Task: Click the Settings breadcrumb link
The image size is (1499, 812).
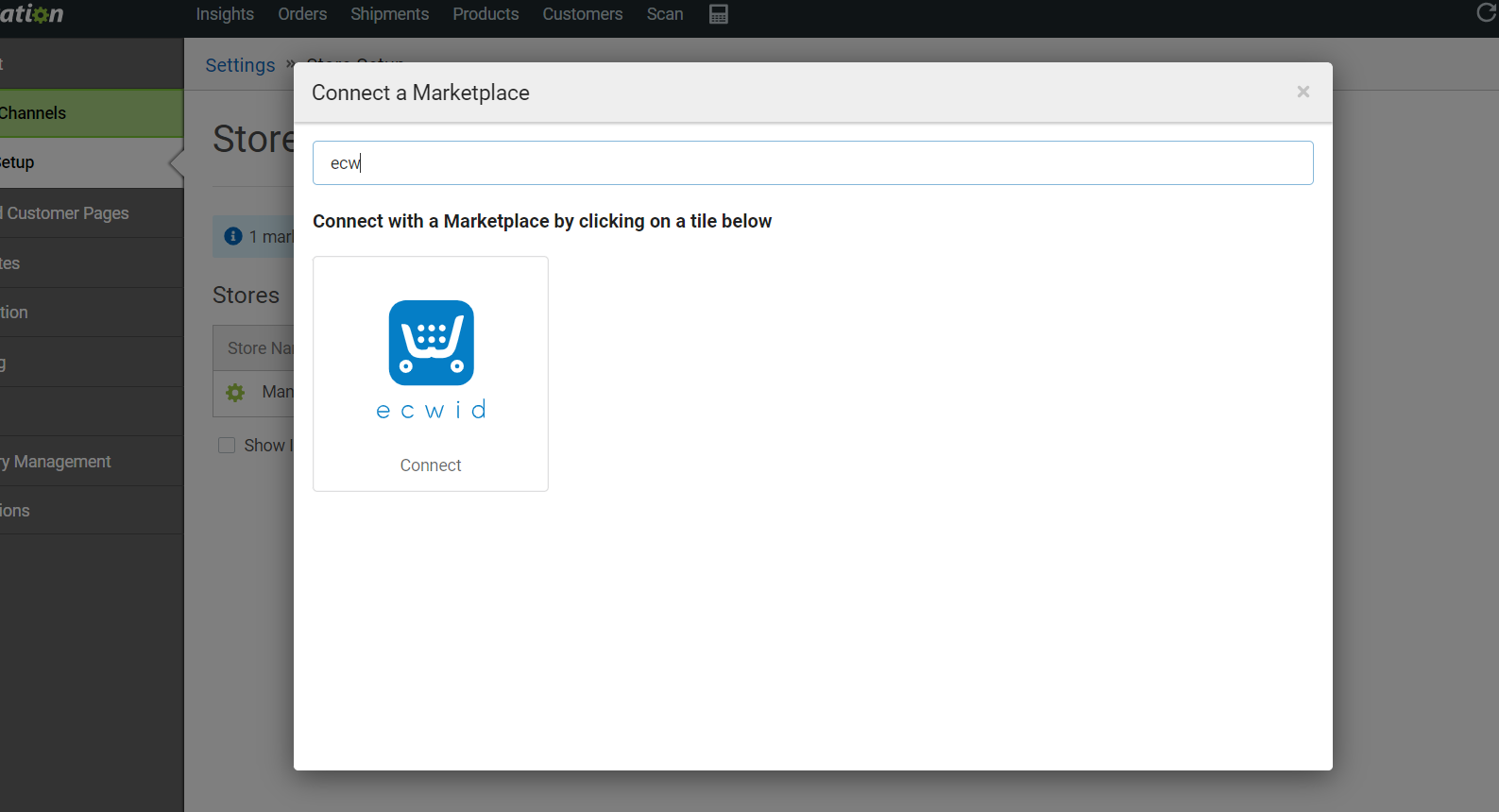Action: point(240,65)
